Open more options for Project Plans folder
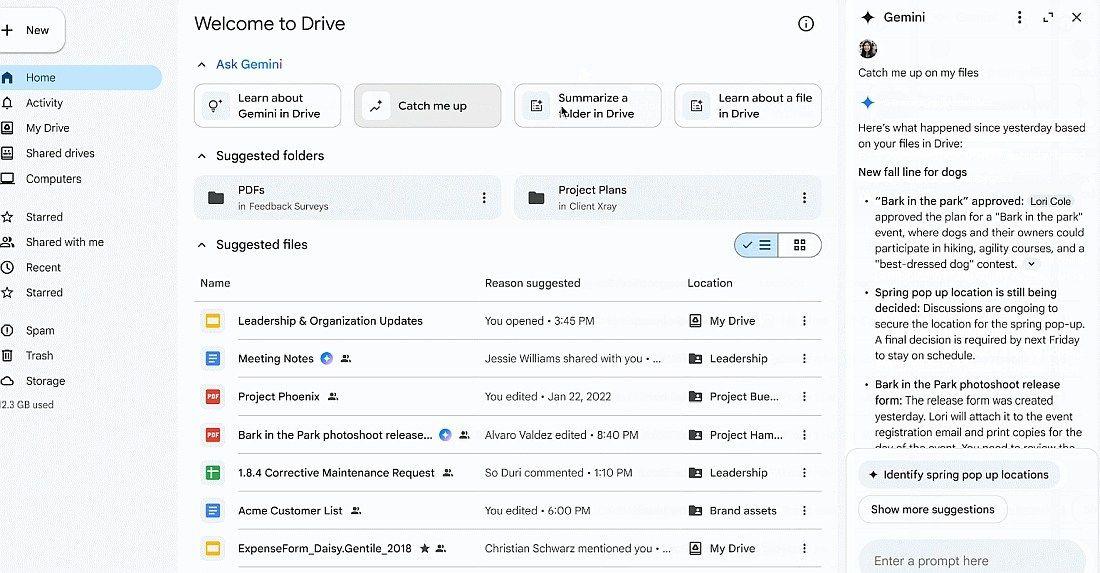Image resolution: width=1100 pixels, height=573 pixels. tap(804, 198)
